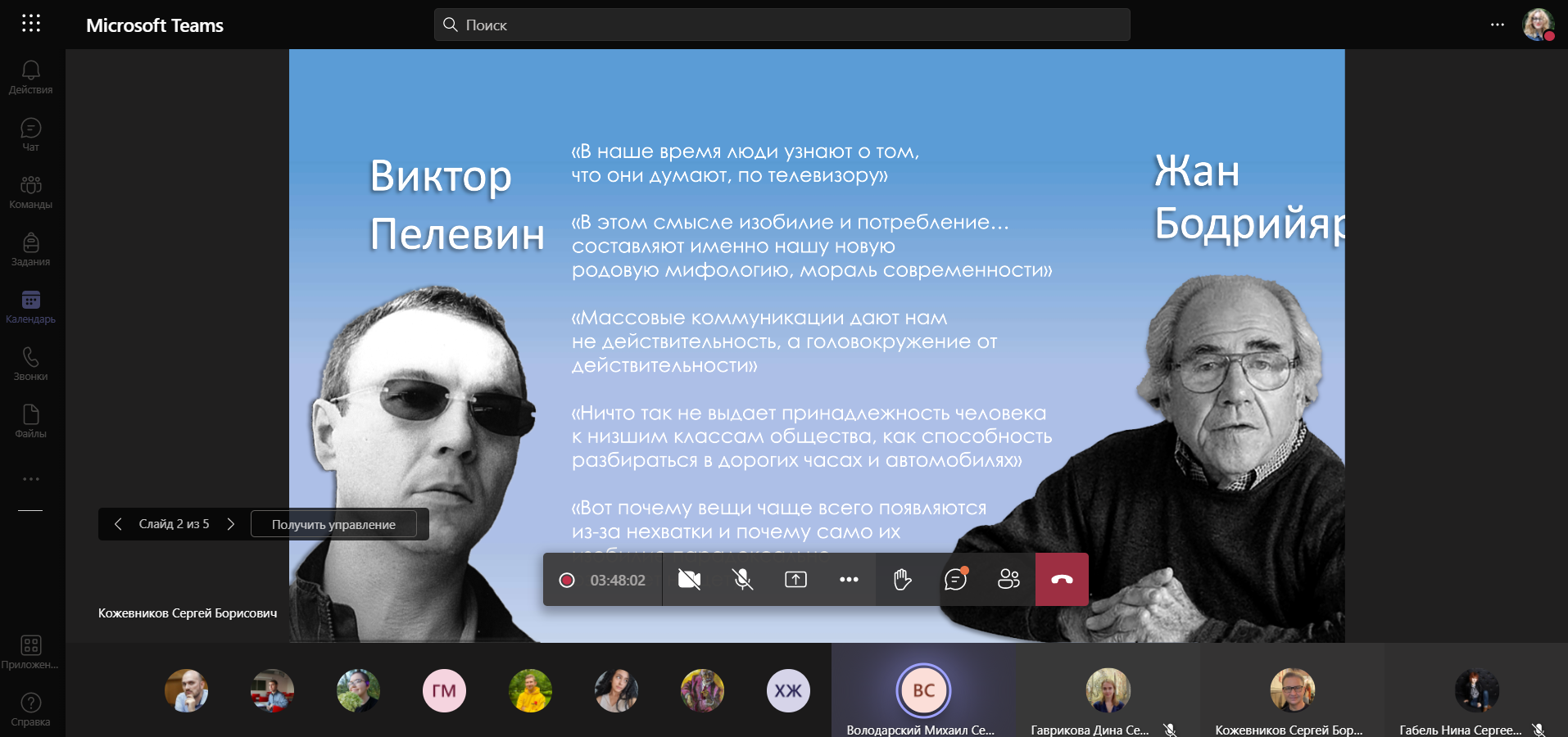Open the Действия notifications bell
Screen dimensions: 1568x737
pyautogui.click(x=31, y=78)
